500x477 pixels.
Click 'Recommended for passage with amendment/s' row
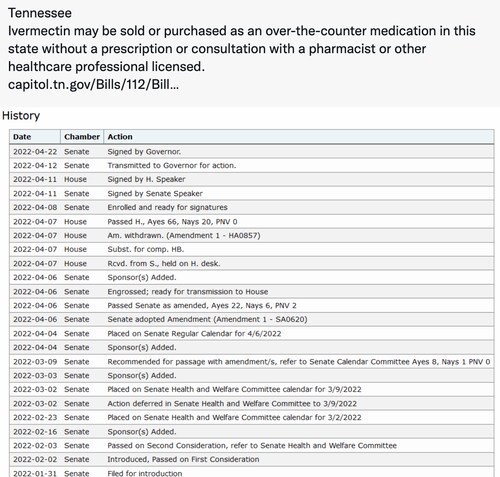click(x=252, y=362)
